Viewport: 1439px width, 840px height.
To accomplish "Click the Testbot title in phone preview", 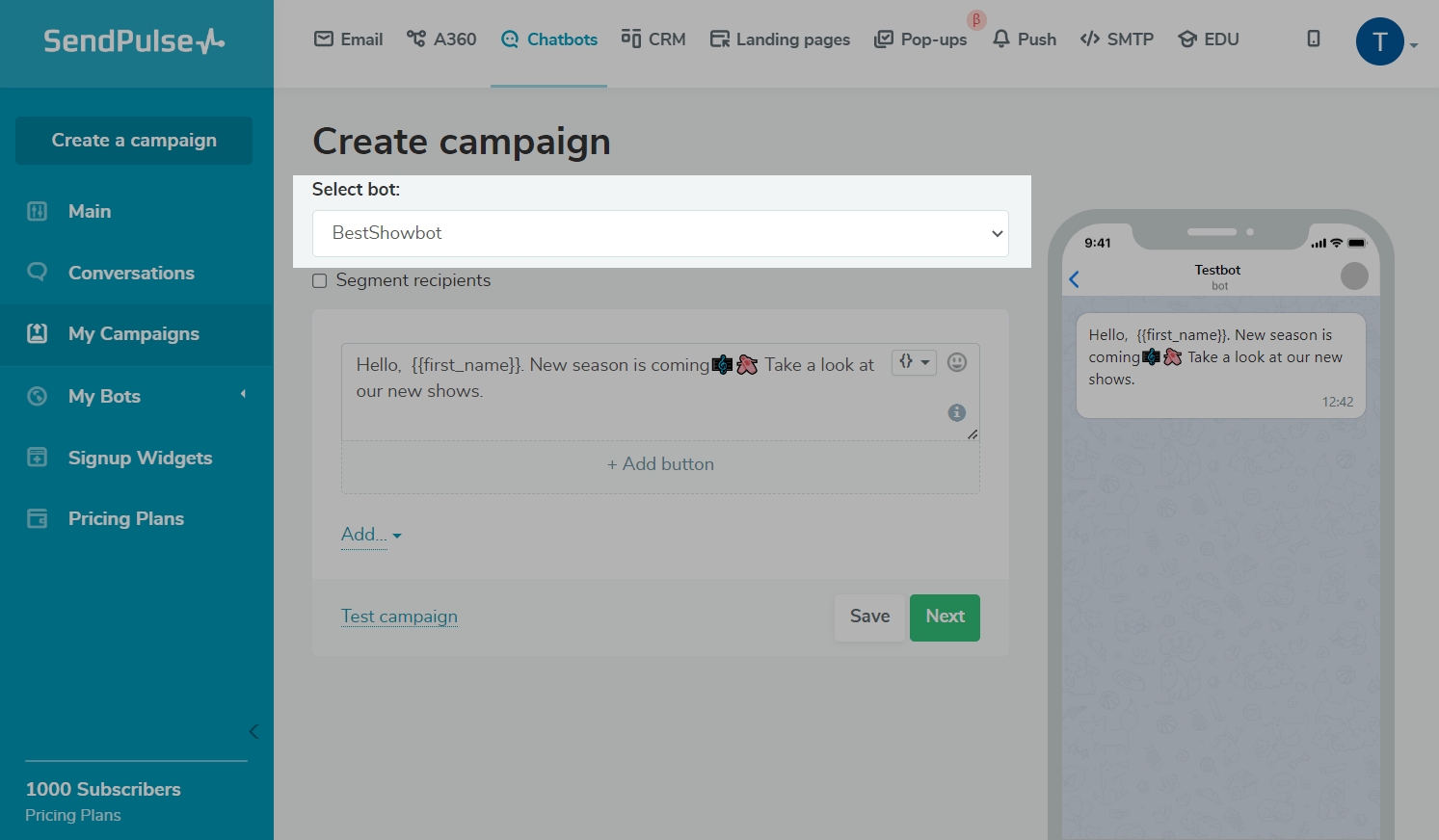I will coord(1217,270).
